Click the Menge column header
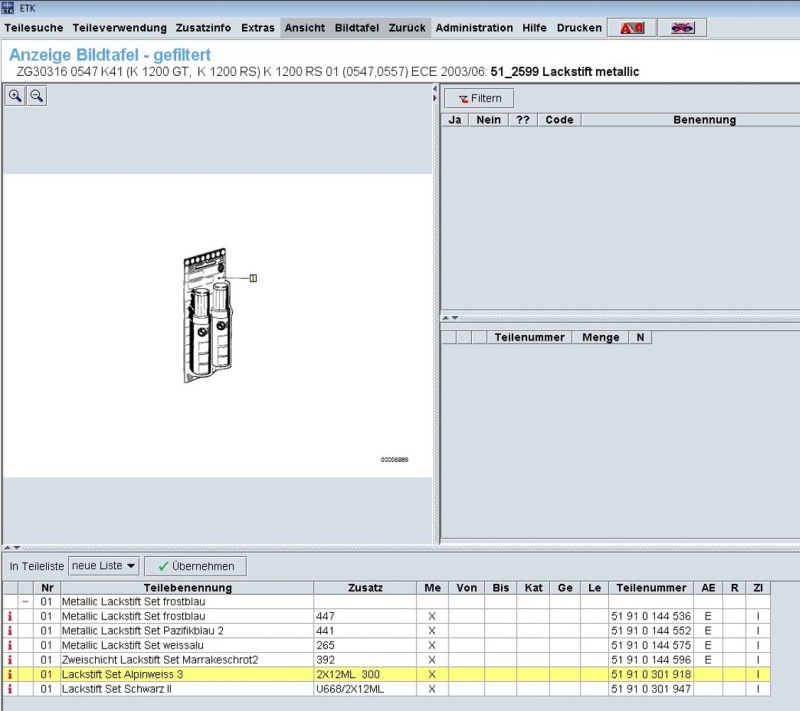 tap(601, 337)
